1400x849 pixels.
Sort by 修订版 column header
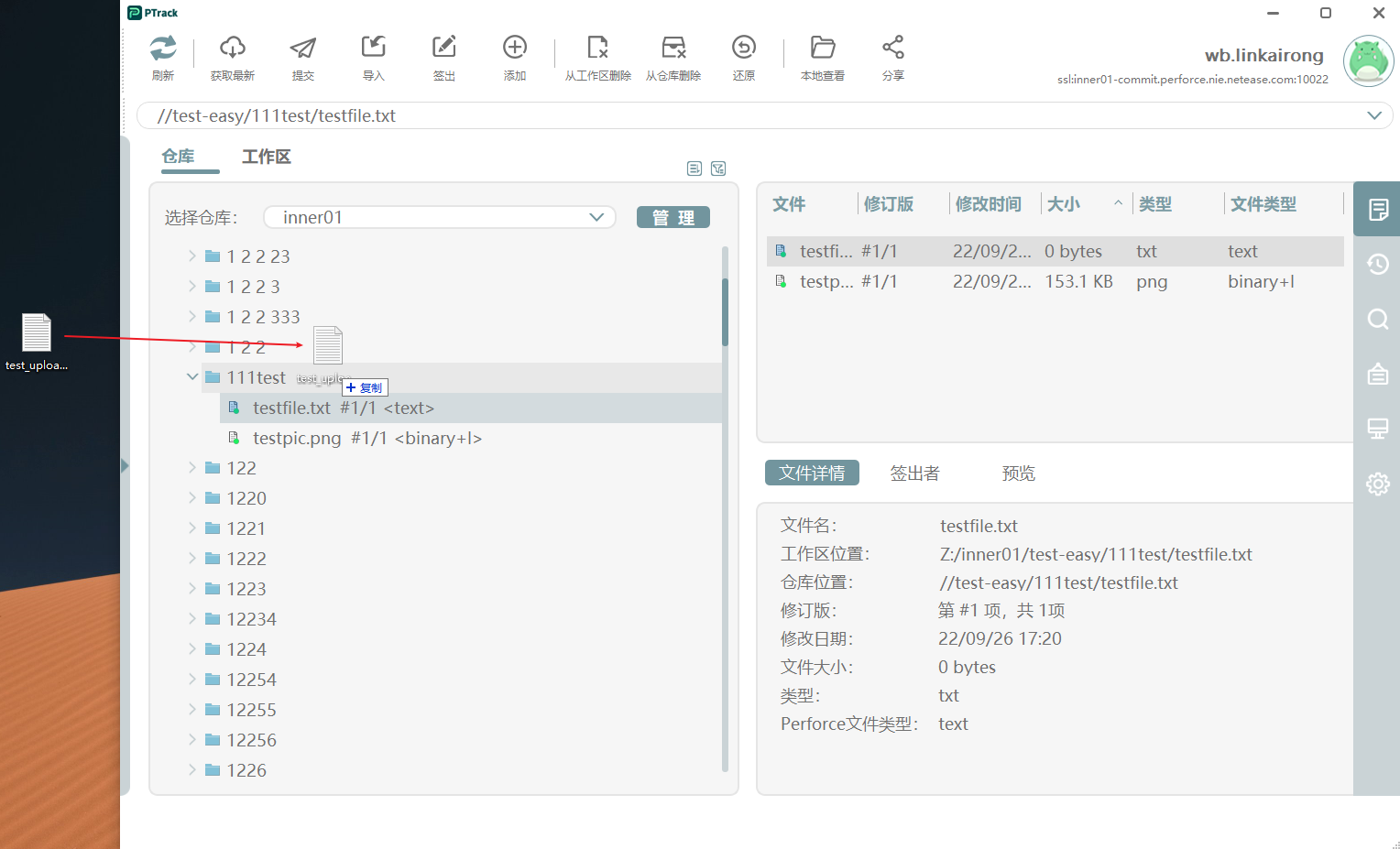(x=889, y=204)
